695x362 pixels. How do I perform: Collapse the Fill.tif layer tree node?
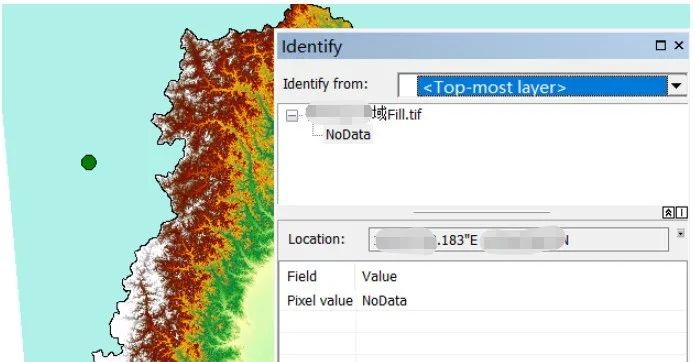pyautogui.click(x=292, y=116)
